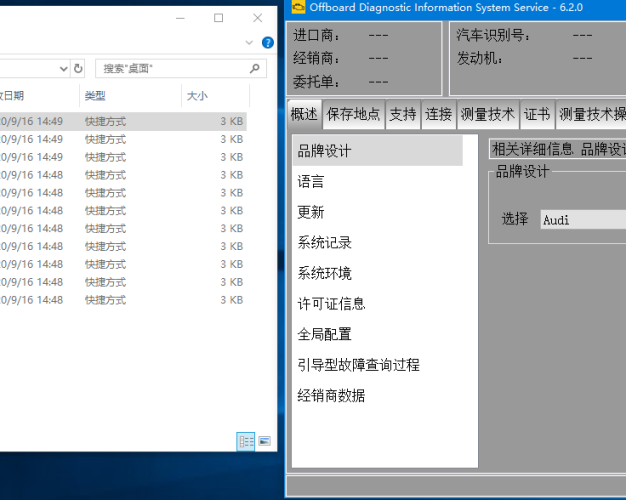The image size is (626, 500).
Task: Select the 证书 tab
Action: 537,115
